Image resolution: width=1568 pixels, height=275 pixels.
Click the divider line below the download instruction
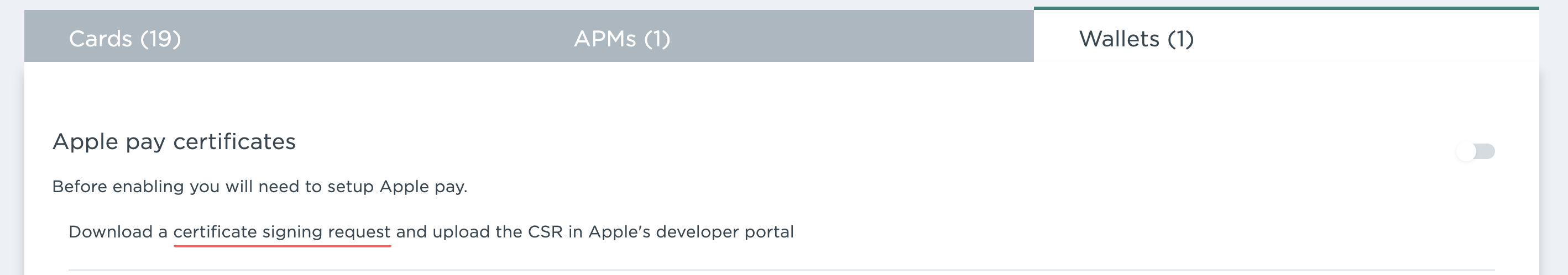pyautogui.click(x=782, y=269)
